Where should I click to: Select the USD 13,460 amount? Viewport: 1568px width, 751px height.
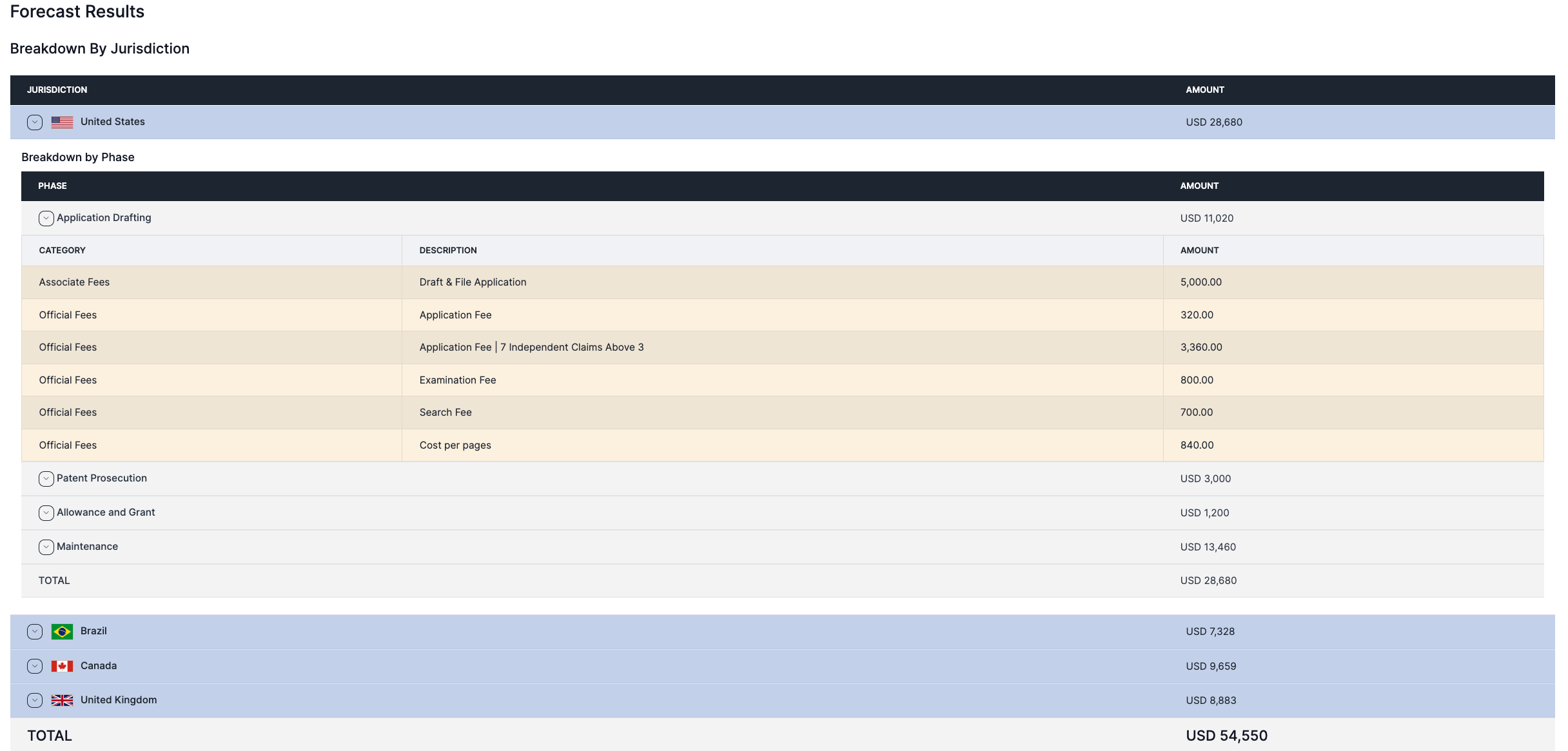pyautogui.click(x=1208, y=547)
